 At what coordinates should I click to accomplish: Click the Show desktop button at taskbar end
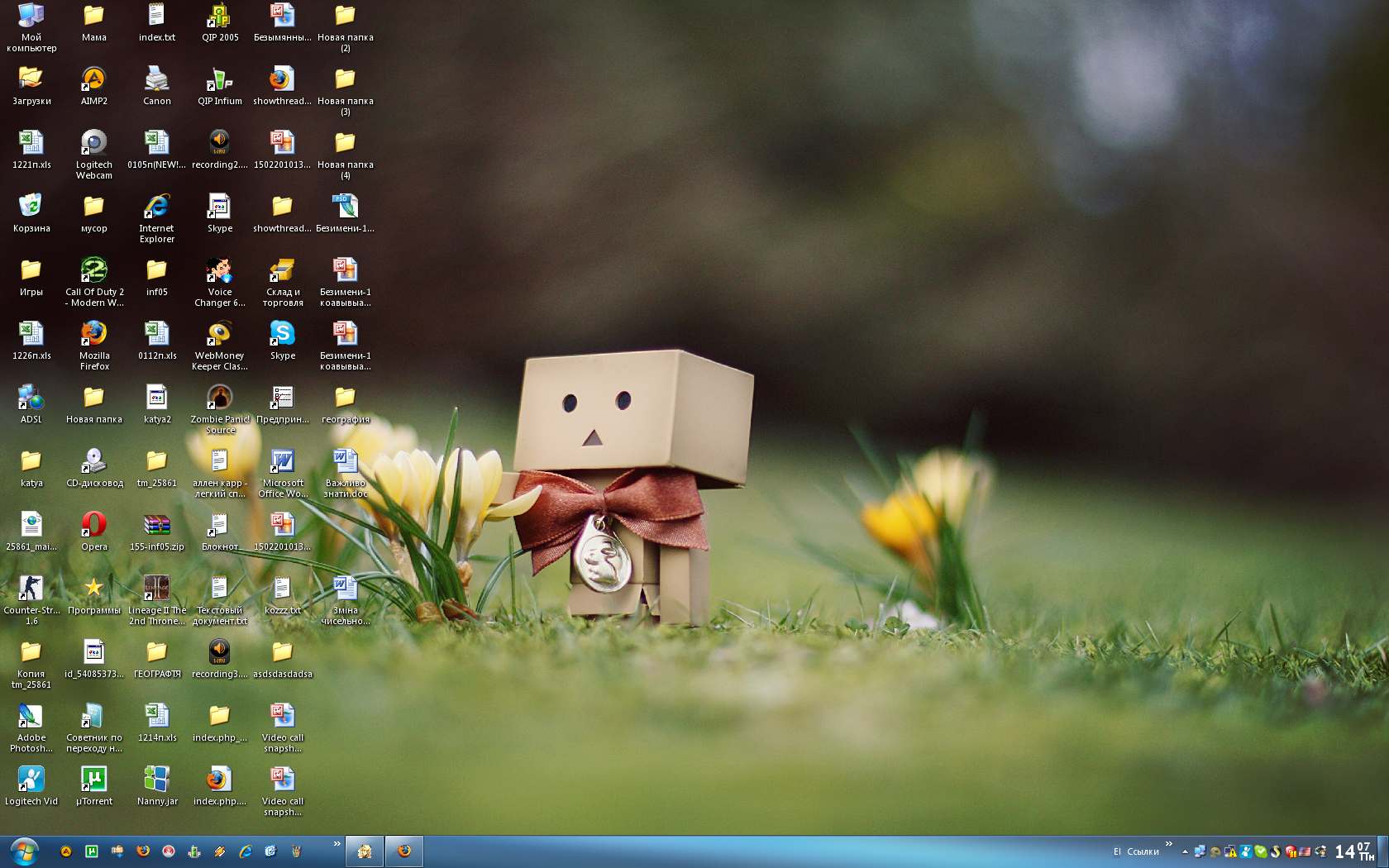pyautogui.click(x=1383, y=851)
